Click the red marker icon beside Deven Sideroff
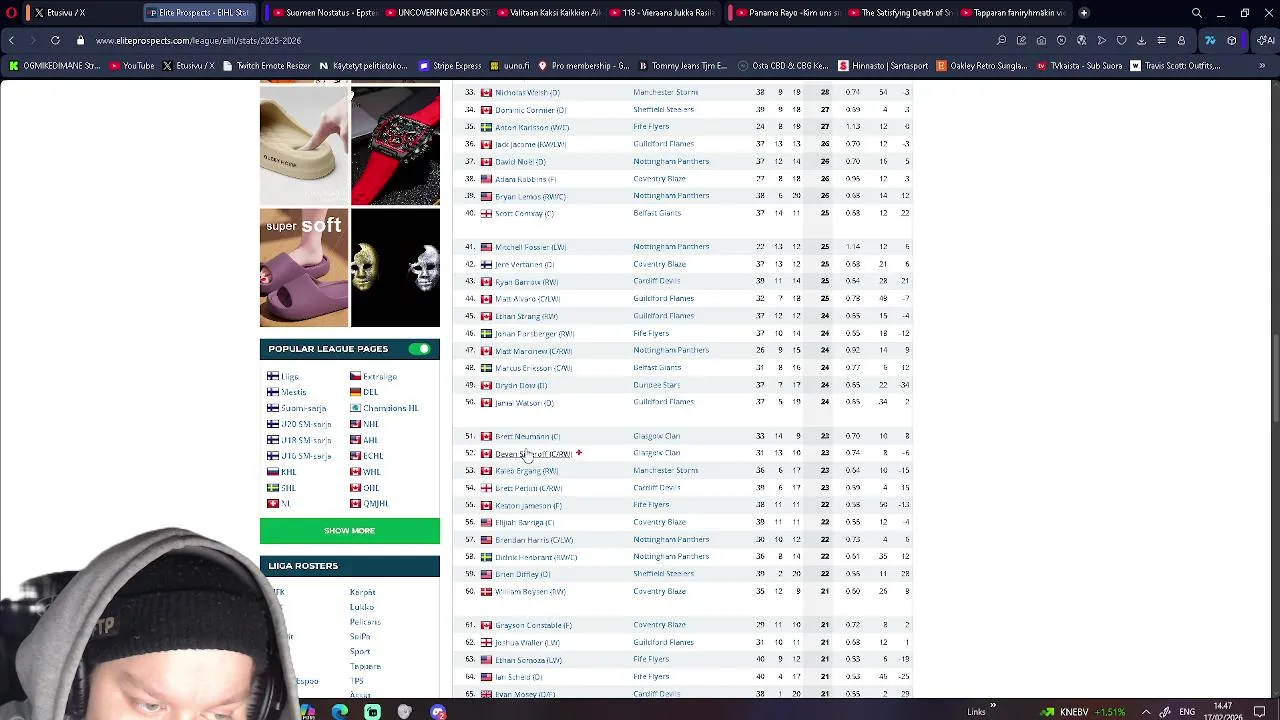Screen dimensions: 1280x720 578,453
